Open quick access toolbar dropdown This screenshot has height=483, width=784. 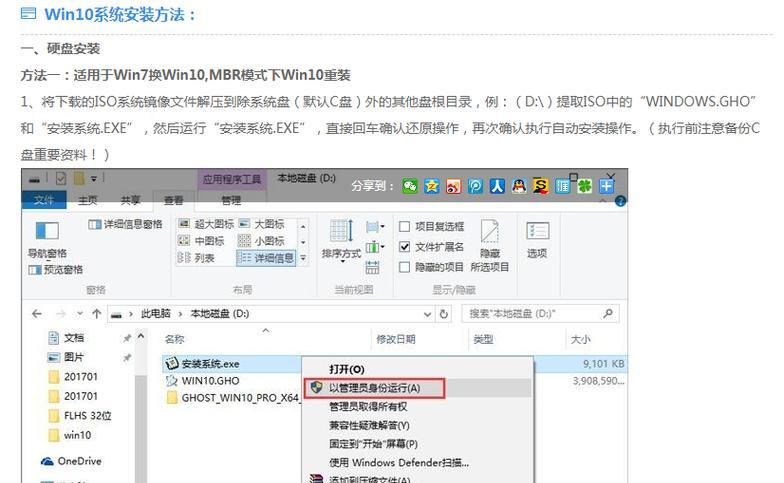(94, 178)
